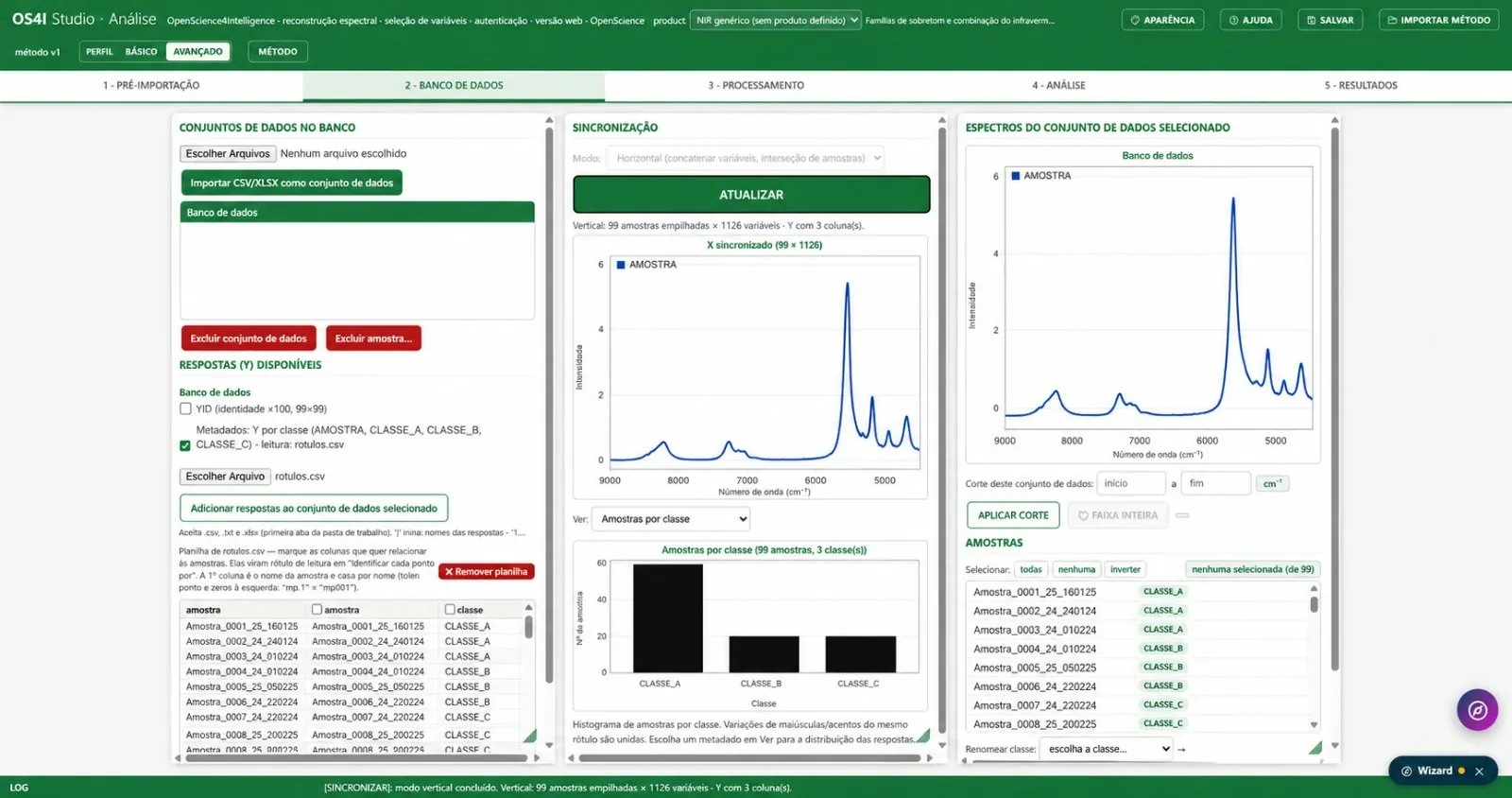Click the green resize corner in the planilha table
This screenshot has height=798, width=1512.
click(529, 736)
